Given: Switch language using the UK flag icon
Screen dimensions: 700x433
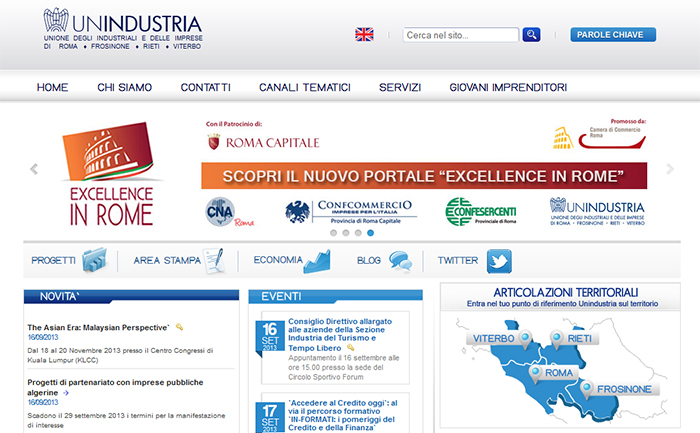Looking at the screenshot, I should click(364, 34).
